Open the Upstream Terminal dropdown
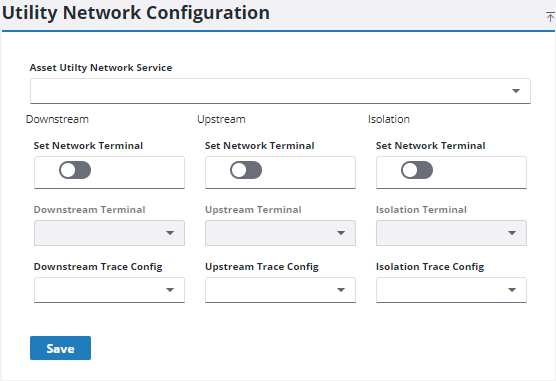The width and height of the screenshot is (556, 381). [280, 233]
